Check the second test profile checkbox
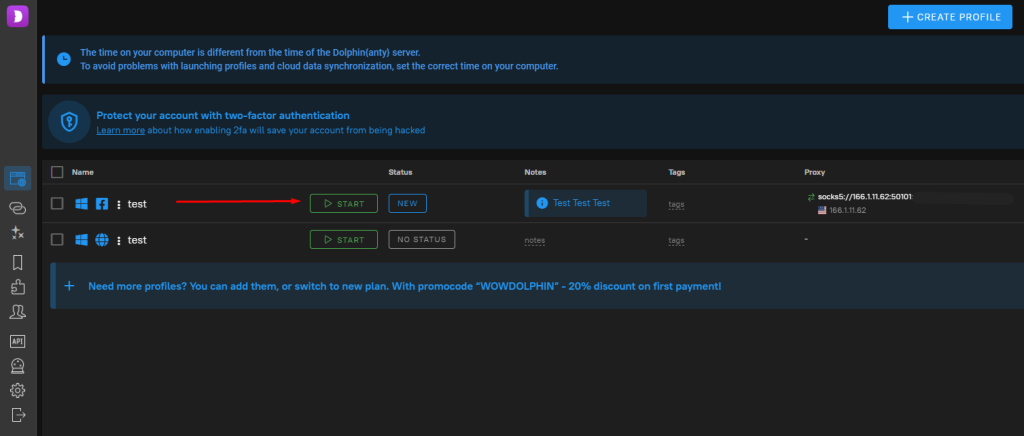Image resolution: width=1024 pixels, height=436 pixels. click(57, 240)
